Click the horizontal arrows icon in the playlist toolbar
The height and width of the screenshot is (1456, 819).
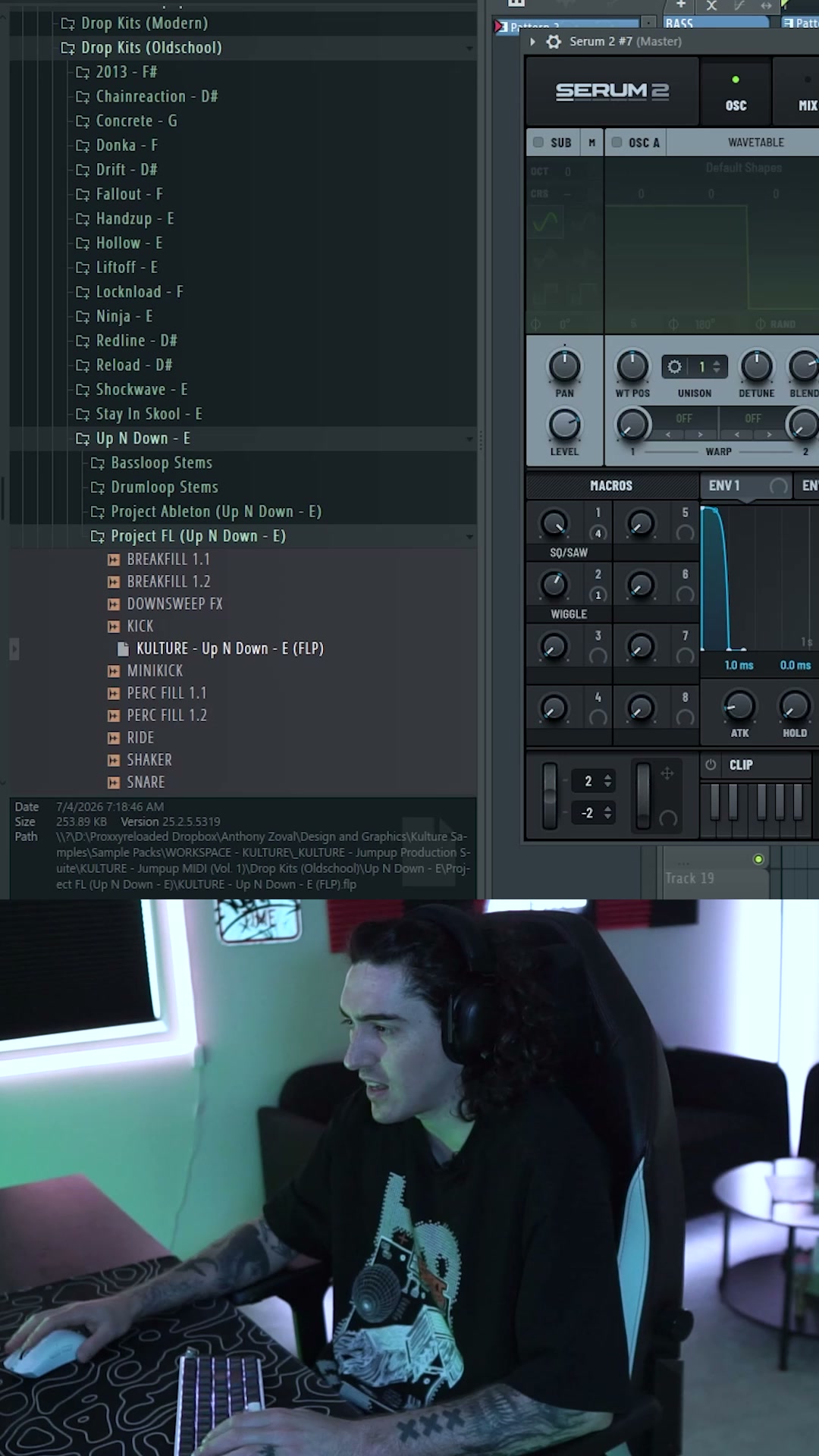[766, 5]
